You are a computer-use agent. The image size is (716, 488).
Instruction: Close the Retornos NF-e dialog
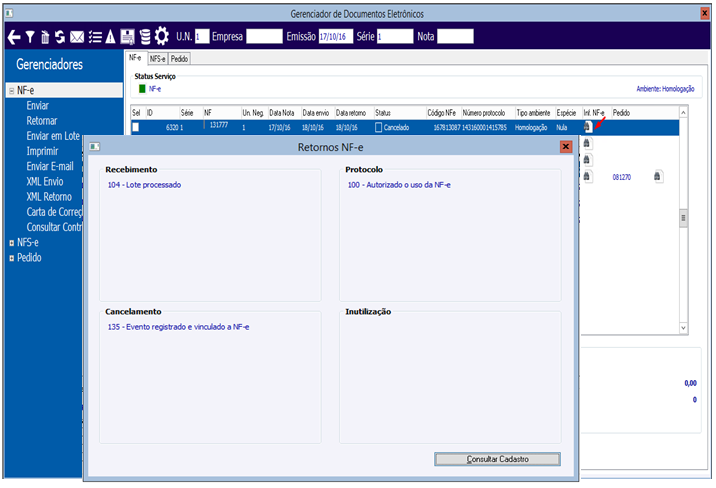click(x=566, y=147)
